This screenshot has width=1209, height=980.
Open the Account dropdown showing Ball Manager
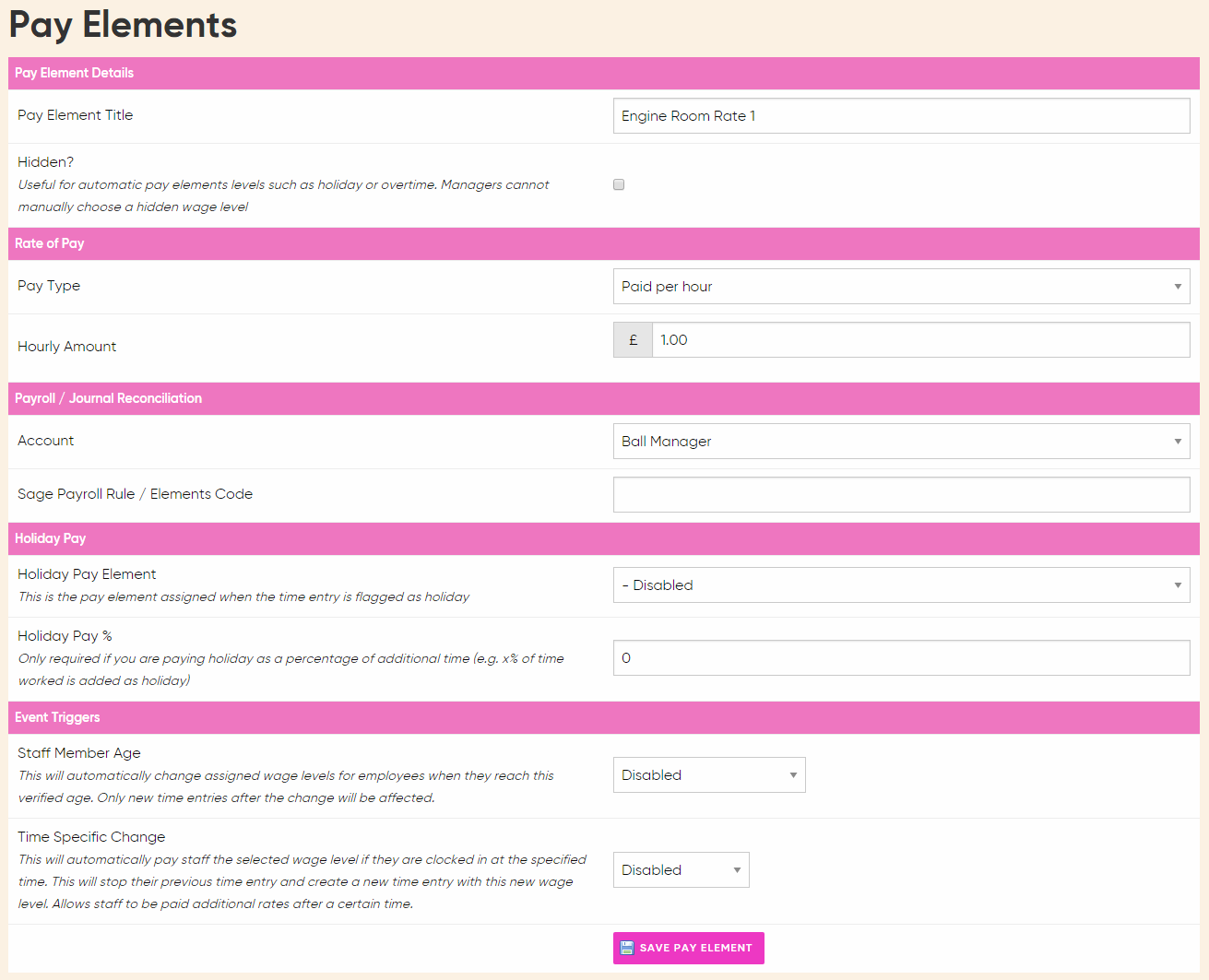(901, 441)
